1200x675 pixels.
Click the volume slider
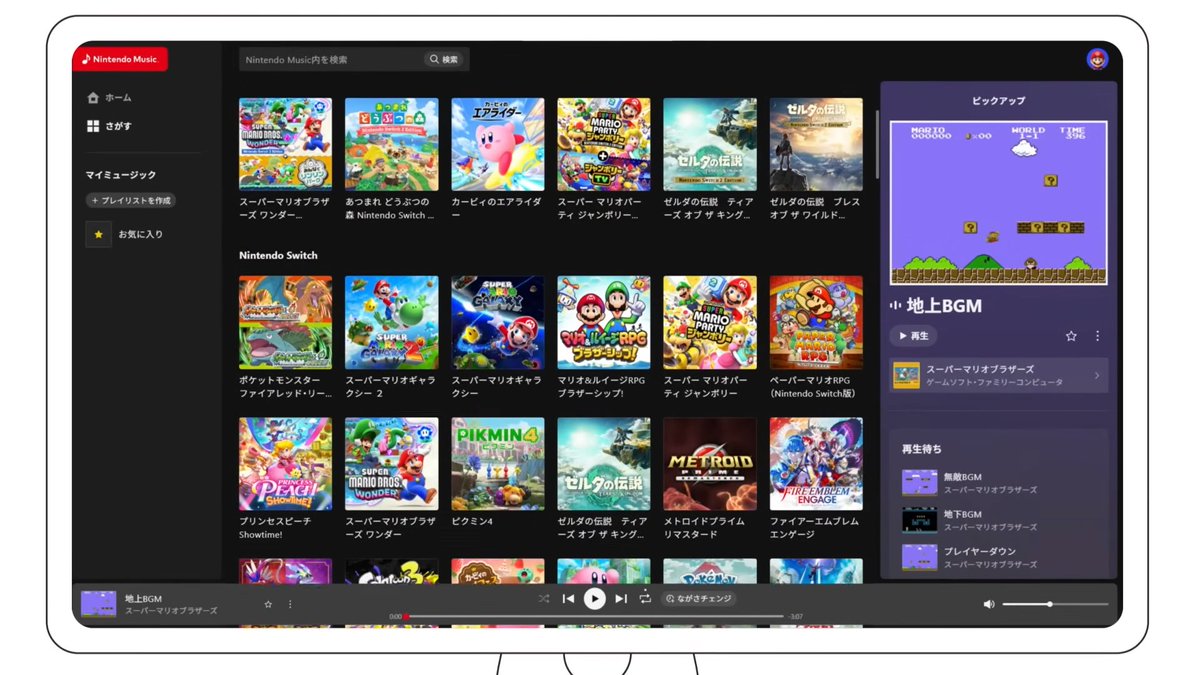click(1055, 604)
